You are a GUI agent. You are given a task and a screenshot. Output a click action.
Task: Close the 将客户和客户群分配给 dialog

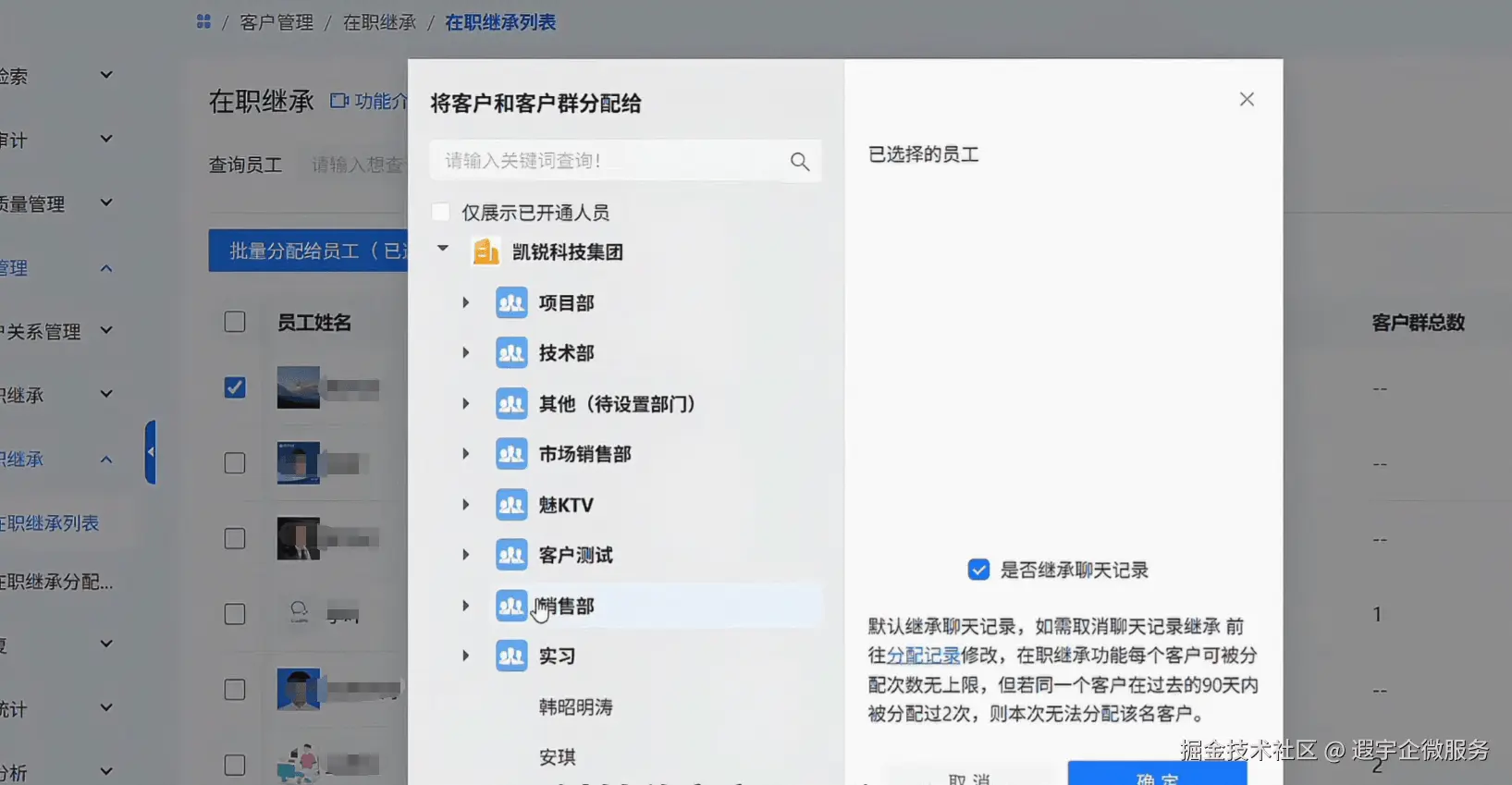tap(1247, 99)
